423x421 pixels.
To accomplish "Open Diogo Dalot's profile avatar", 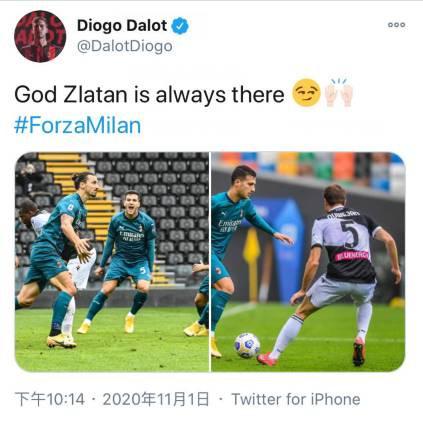I will pyautogui.click(x=40, y=36).
